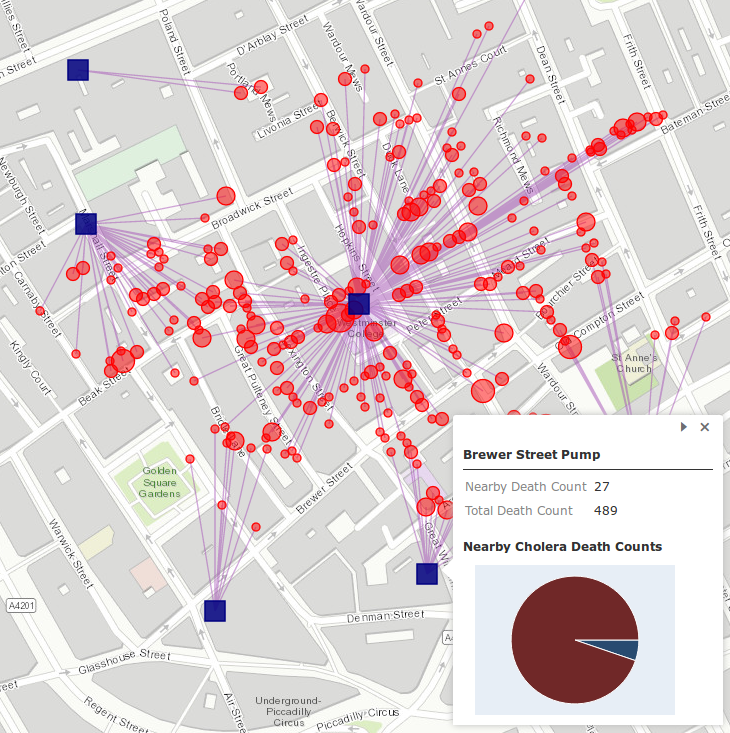Viewport: 730px width, 733px height.
Task: Click the Brewer Street Pump popup title
Action: click(x=531, y=454)
